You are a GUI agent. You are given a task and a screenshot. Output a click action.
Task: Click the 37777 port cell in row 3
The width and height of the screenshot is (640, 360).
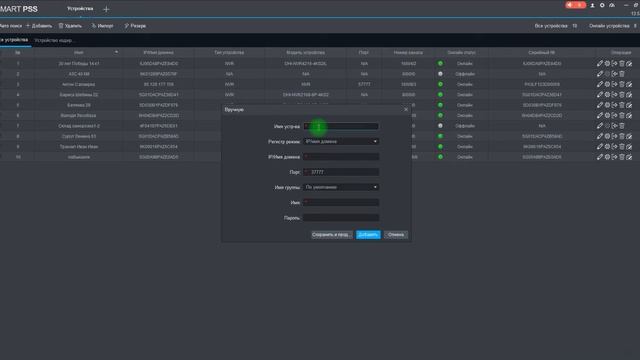[x=364, y=84]
